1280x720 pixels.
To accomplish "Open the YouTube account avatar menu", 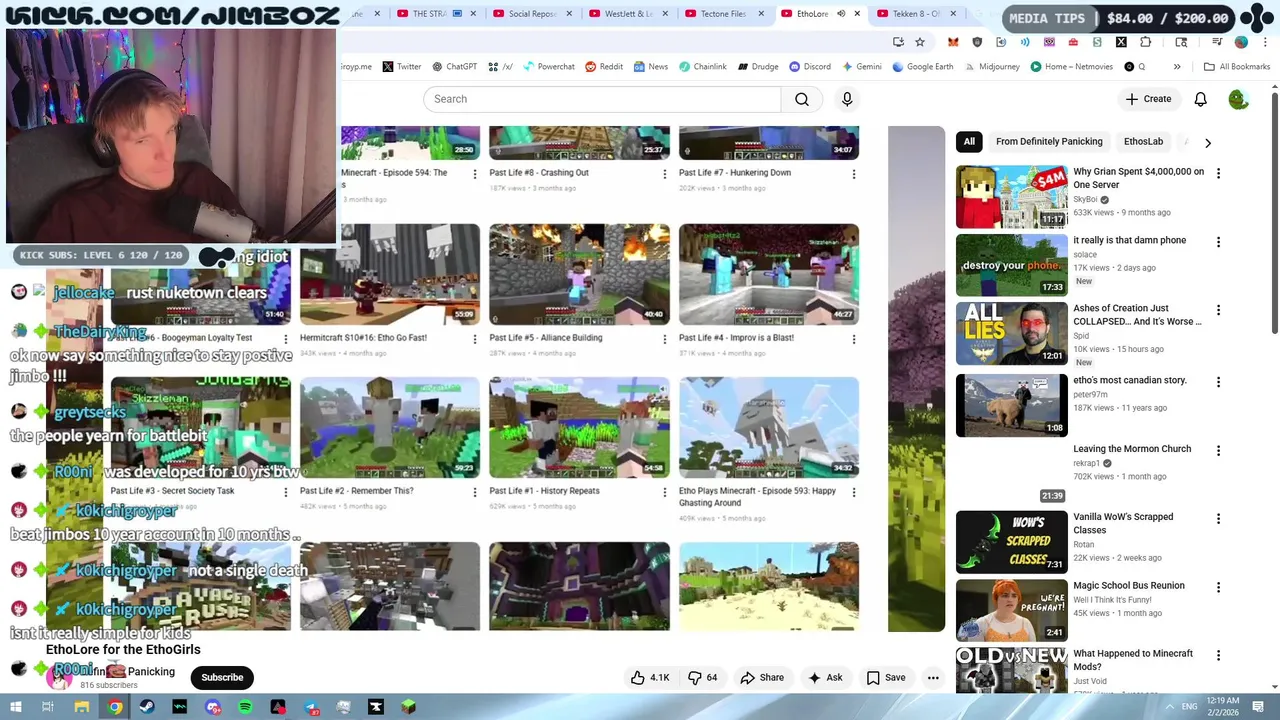I will tap(1238, 99).
